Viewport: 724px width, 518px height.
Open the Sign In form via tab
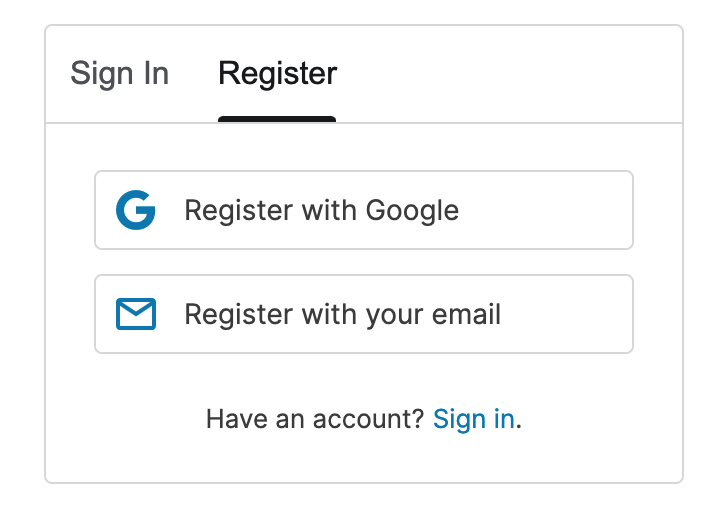point(119,74)
